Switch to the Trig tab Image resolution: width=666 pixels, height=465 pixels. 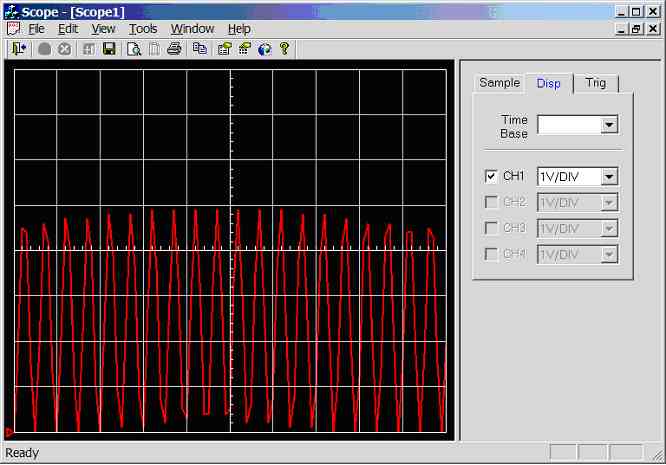click(x=596, y=83)
